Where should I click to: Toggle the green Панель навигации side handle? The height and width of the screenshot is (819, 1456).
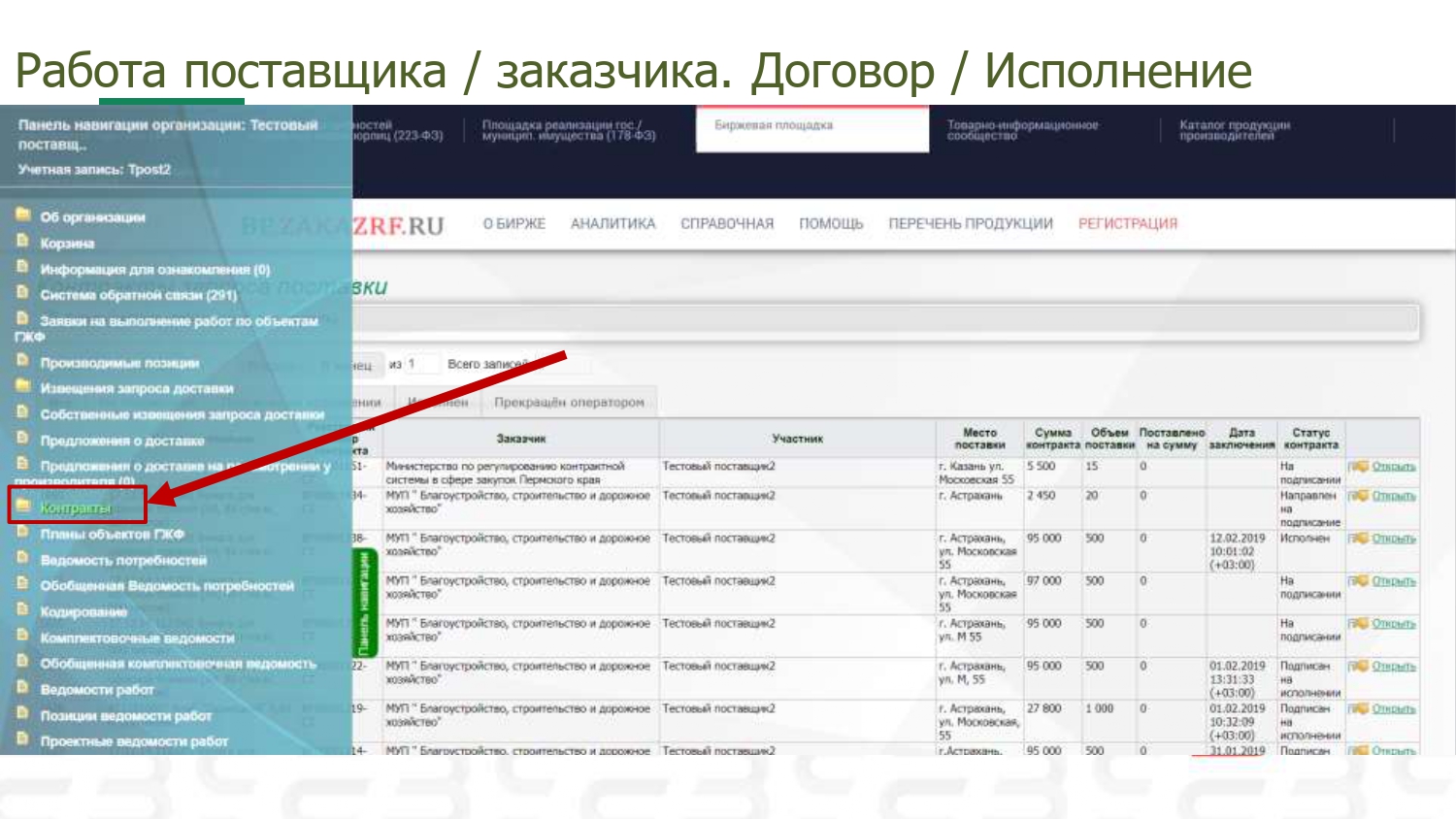(363, 603)
